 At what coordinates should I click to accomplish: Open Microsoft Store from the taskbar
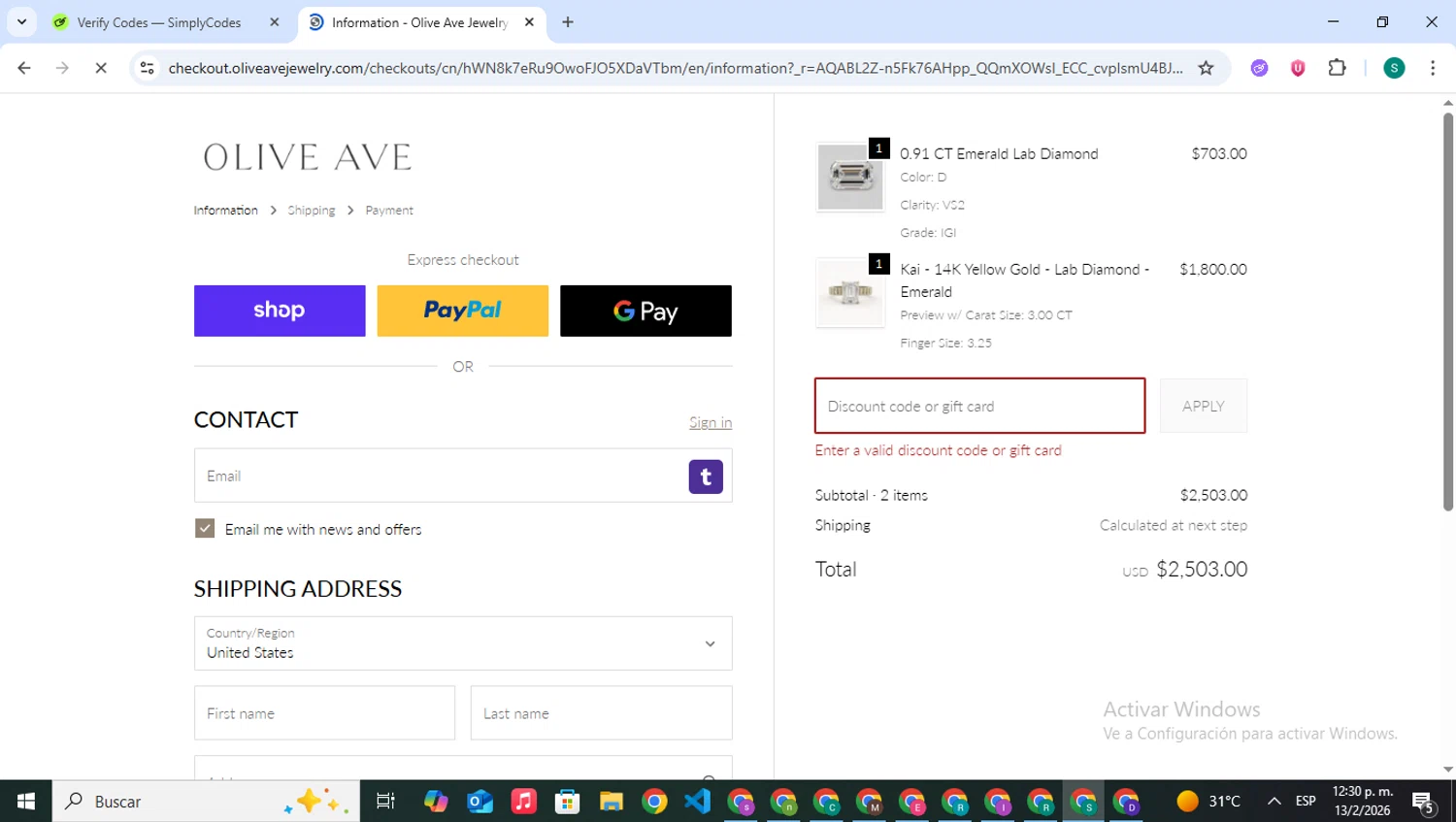pyautogui.click(x=568, y=802)
